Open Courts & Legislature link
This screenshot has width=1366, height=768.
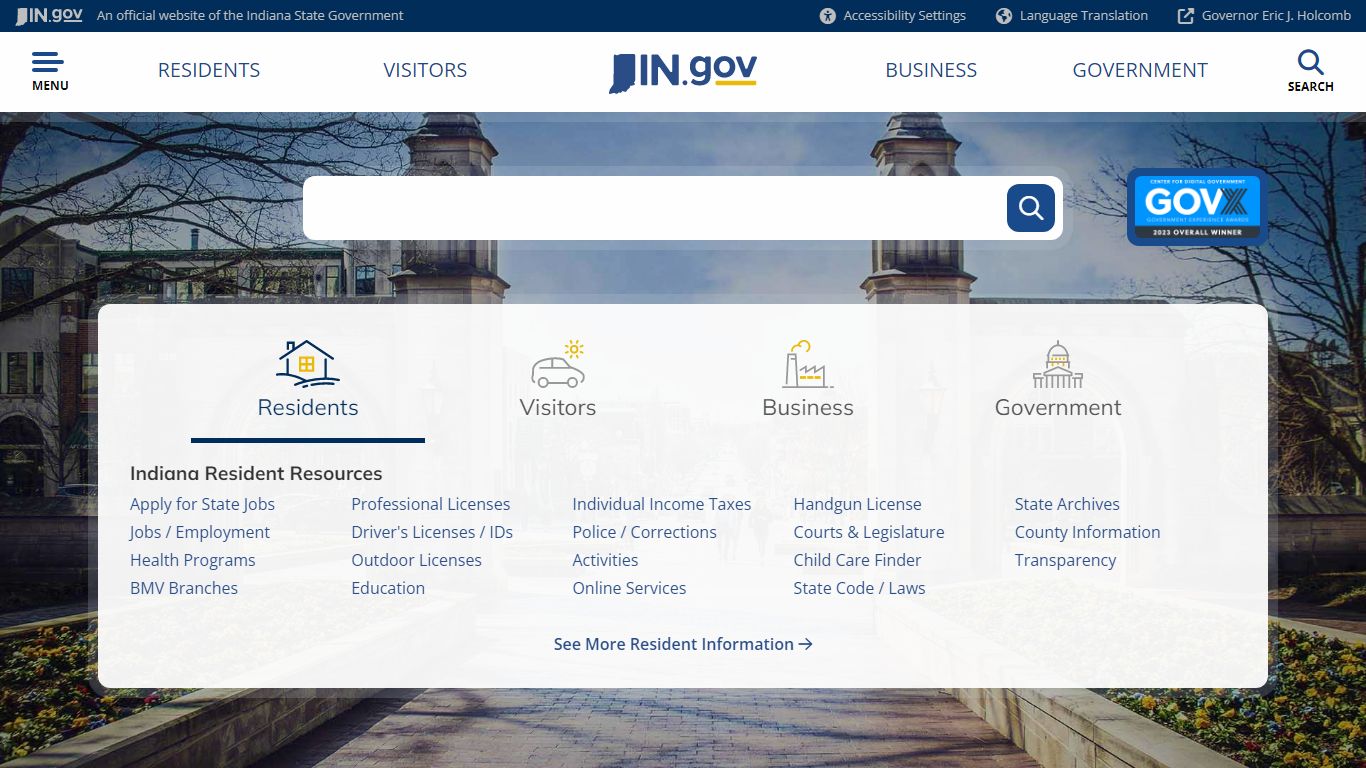(x=869, y=532)
